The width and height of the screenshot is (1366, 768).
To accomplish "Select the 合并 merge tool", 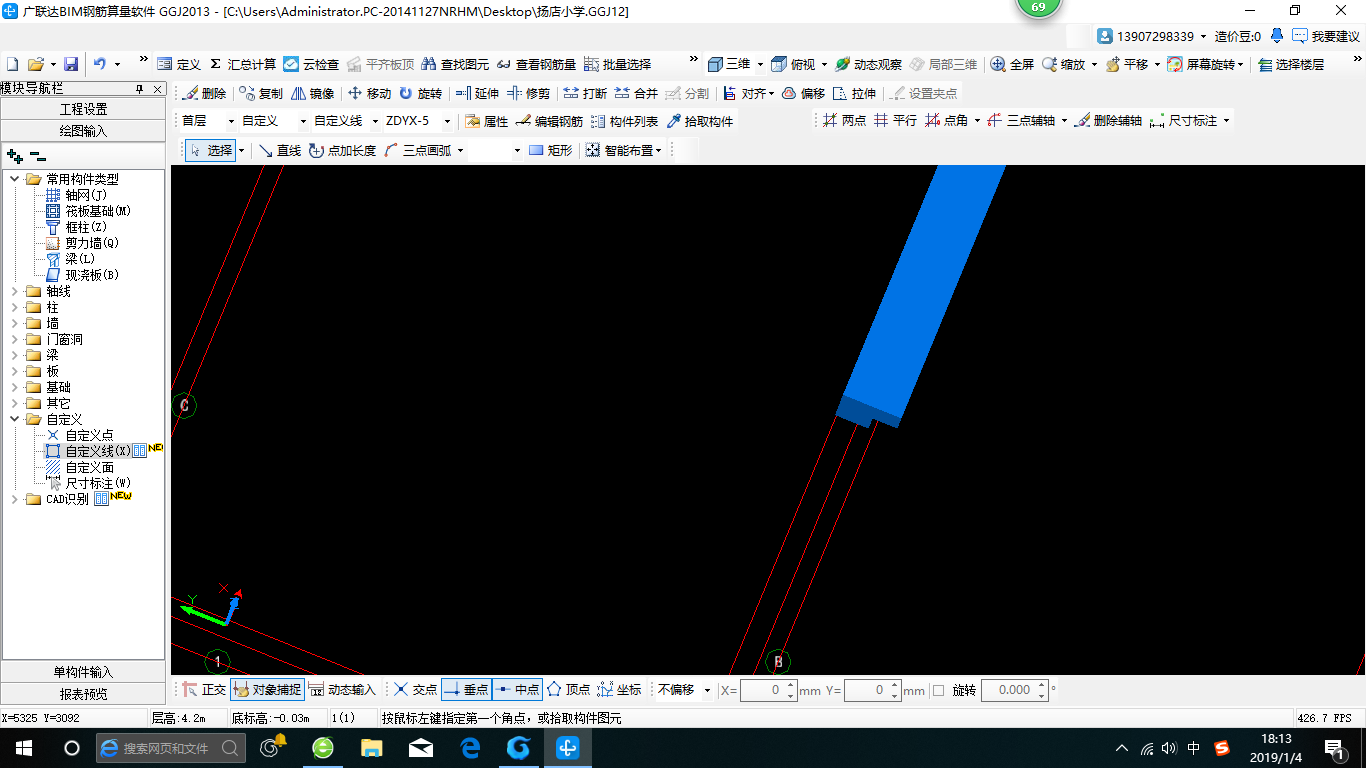I will pos(636,93).
